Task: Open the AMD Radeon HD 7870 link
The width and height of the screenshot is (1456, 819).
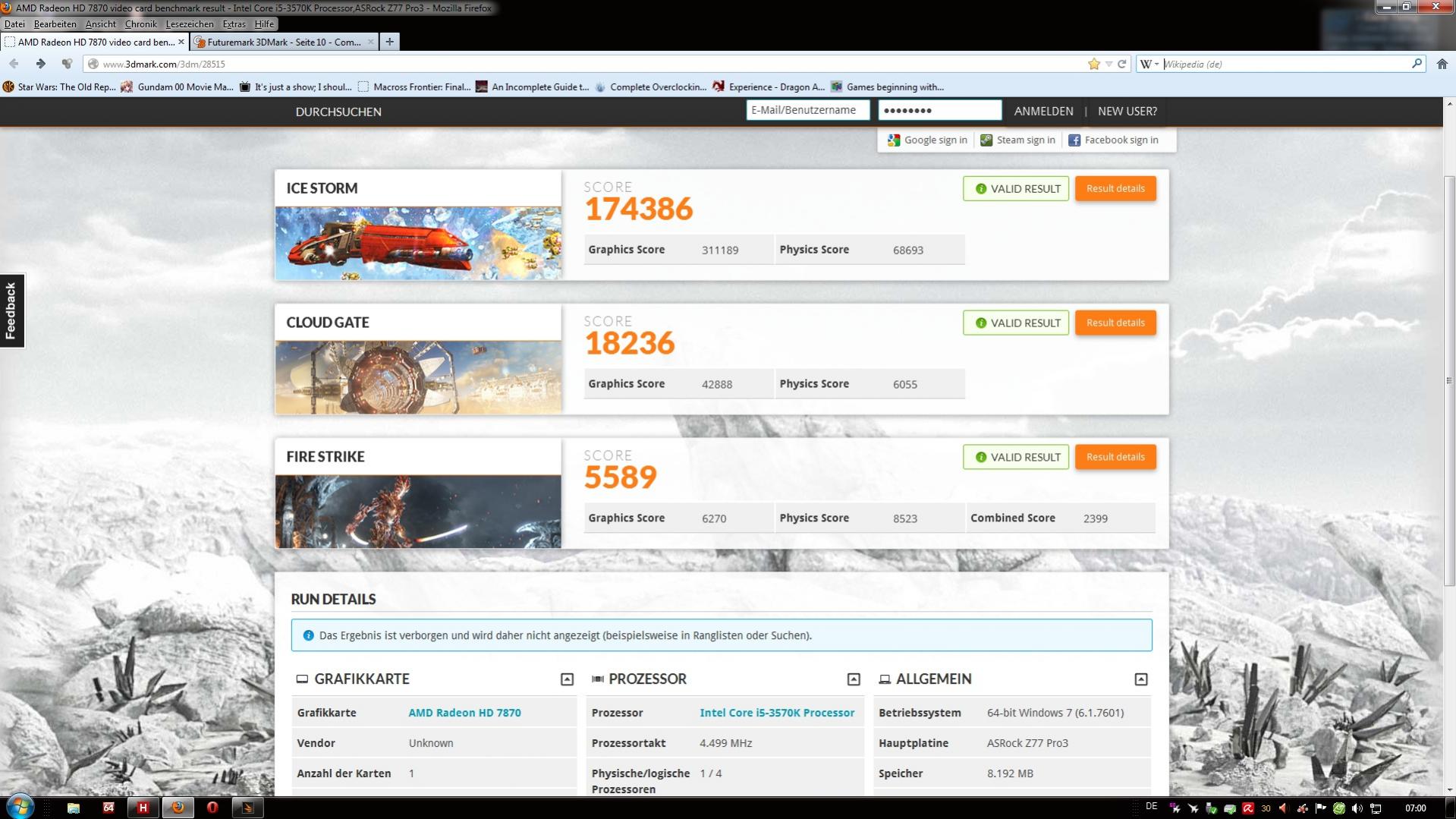Action: (x=464, y=713)
